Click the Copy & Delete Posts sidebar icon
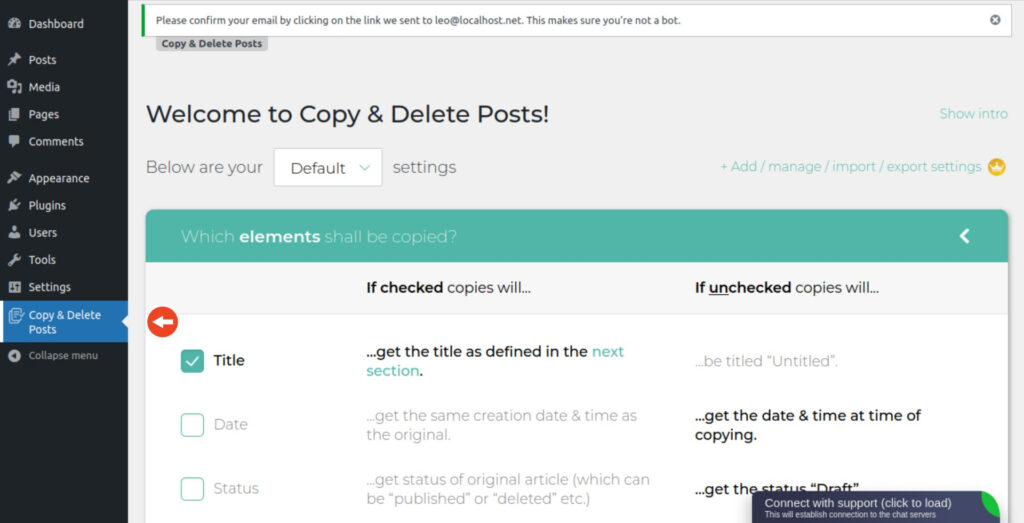Image resolution: width=1024 pixels, height=523 pixels. point(16,316)
